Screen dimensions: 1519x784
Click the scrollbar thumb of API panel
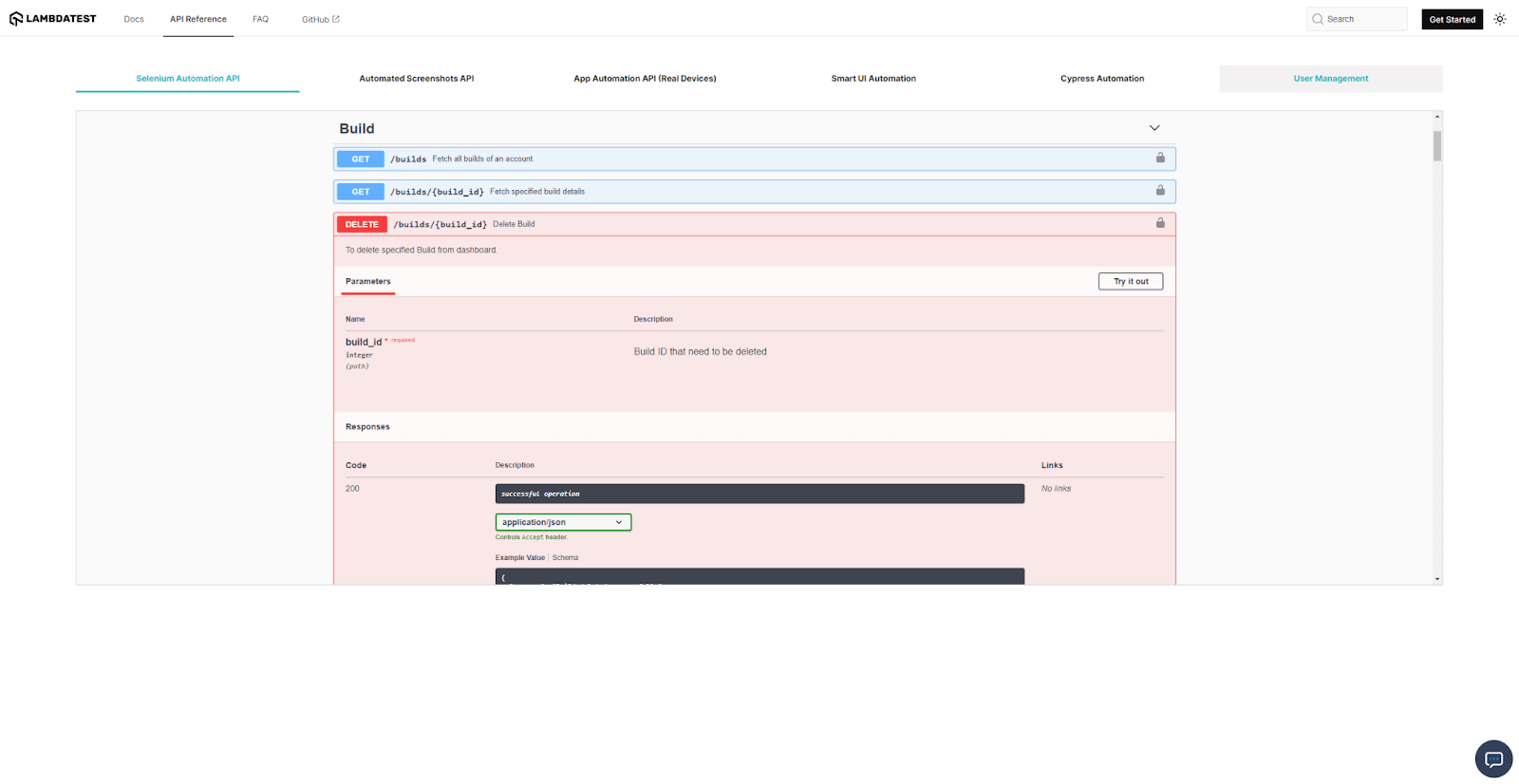click(x=1437, y=146)
